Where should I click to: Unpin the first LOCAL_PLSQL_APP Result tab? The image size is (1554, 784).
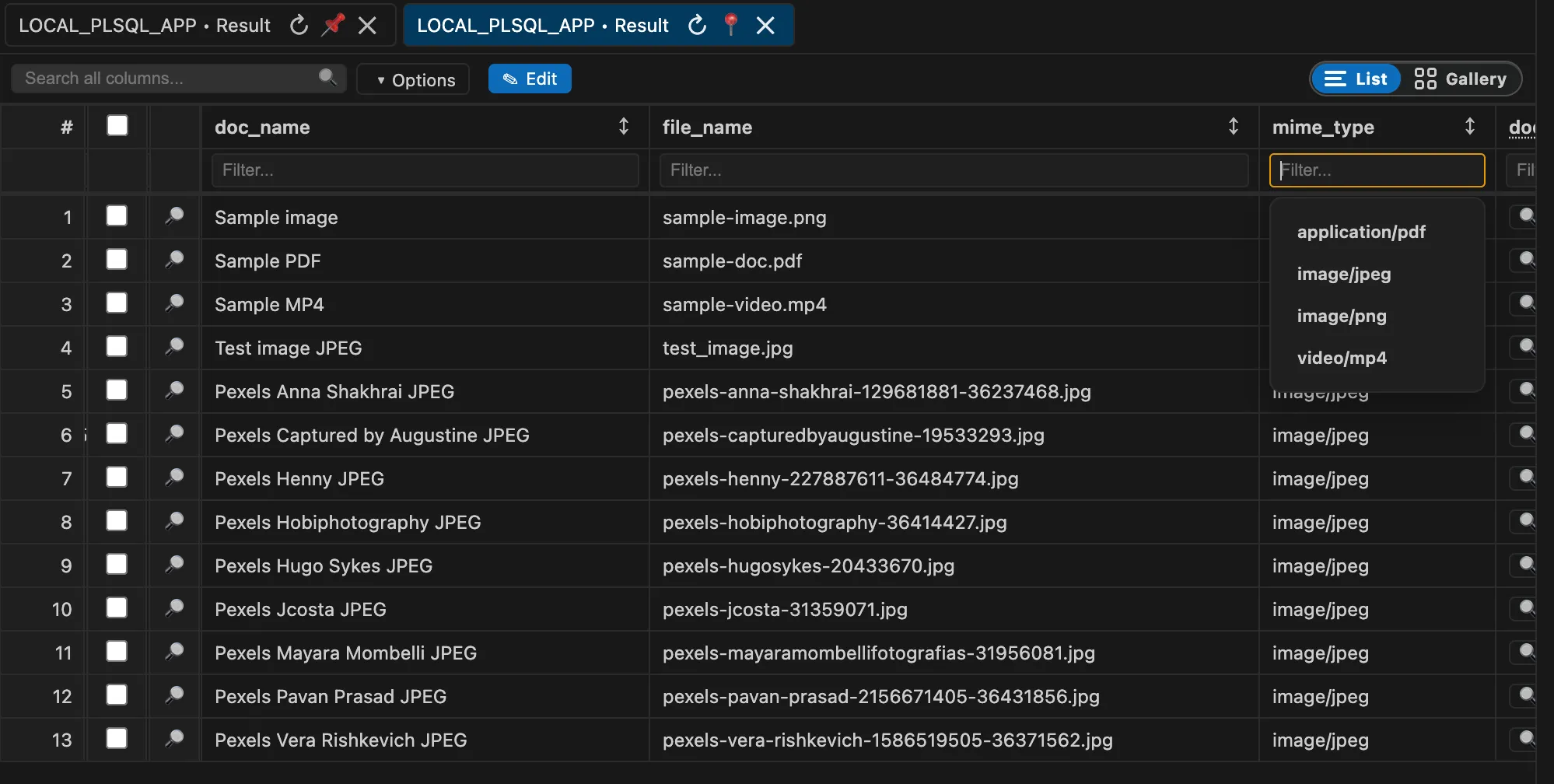(x=334, y=25)
